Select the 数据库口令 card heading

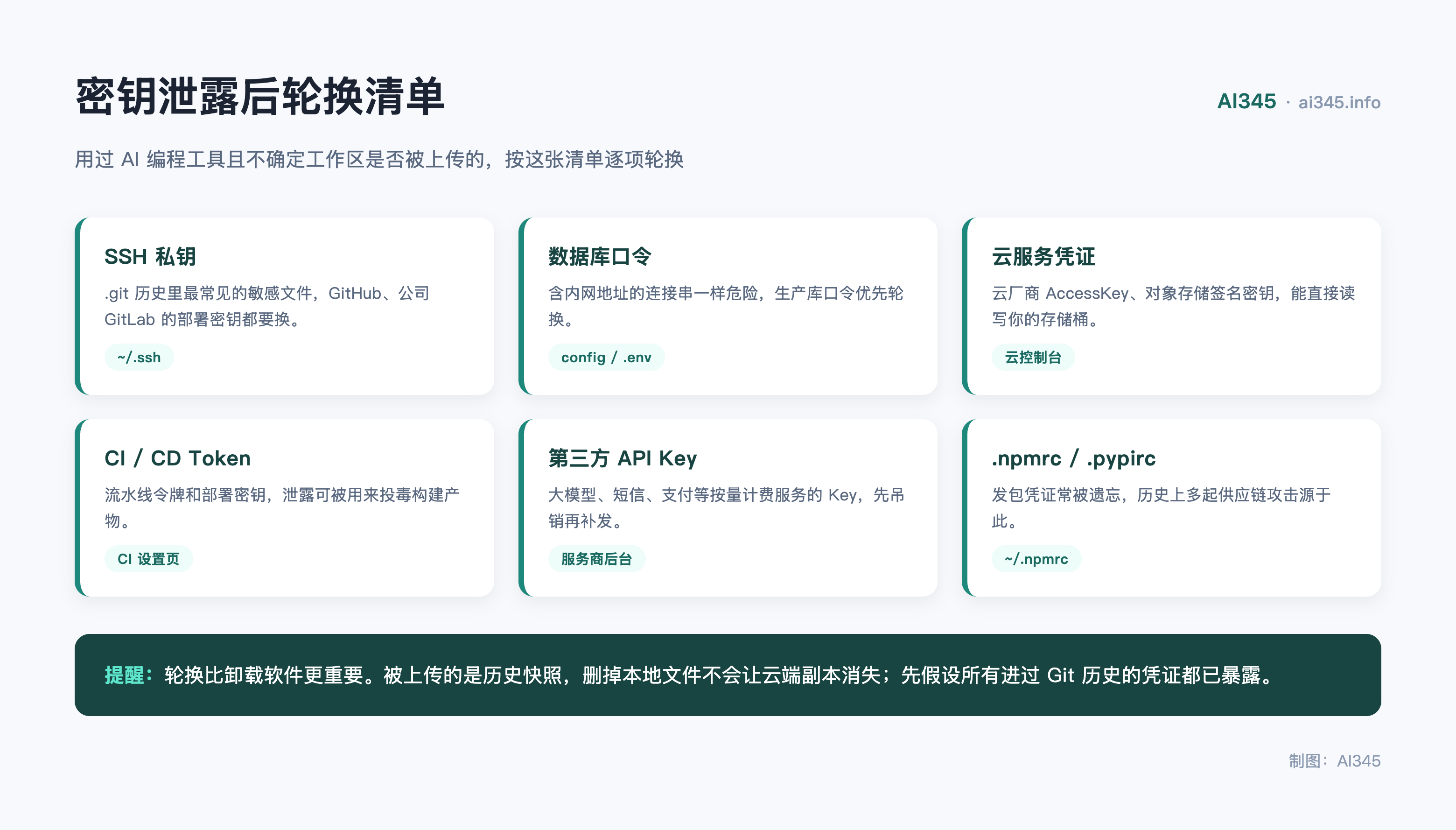pyautogui.click(x=600, y=257)
